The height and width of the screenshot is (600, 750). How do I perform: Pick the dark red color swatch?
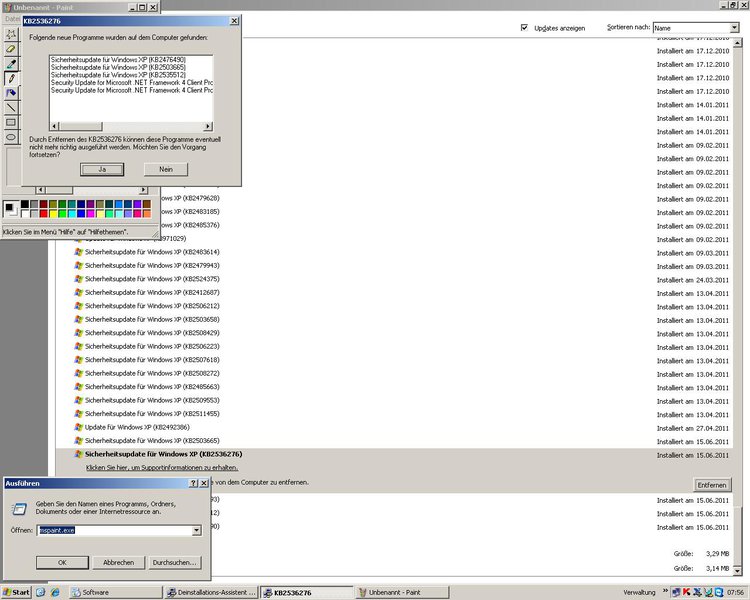(x=44, y=204)
